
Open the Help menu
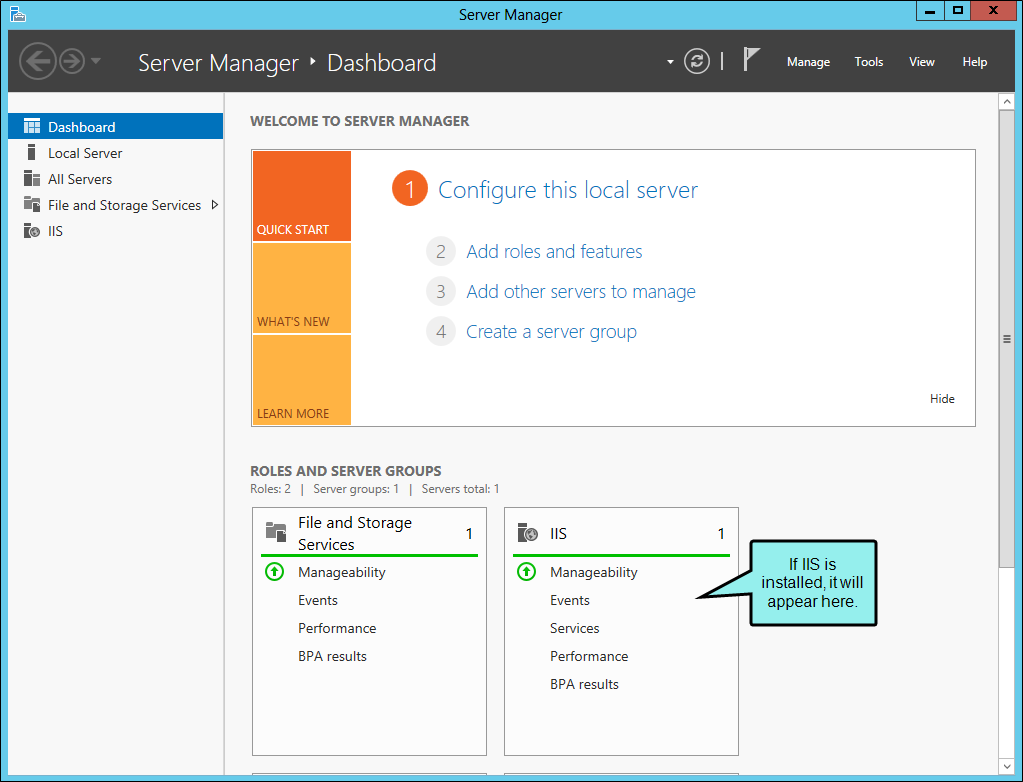coord(975,62)
